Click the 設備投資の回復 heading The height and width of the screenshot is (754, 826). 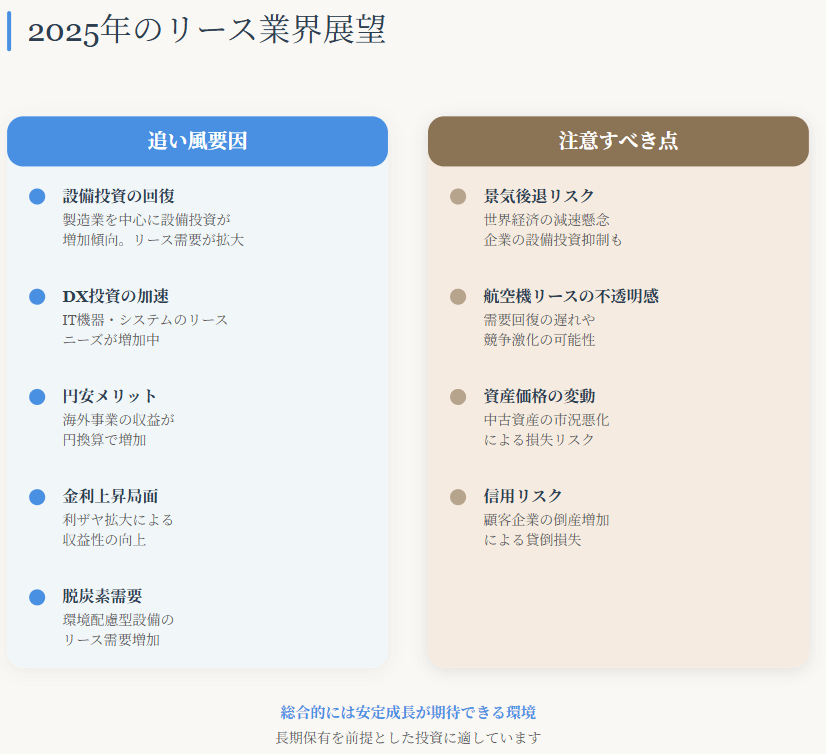(x=119, y=196)
